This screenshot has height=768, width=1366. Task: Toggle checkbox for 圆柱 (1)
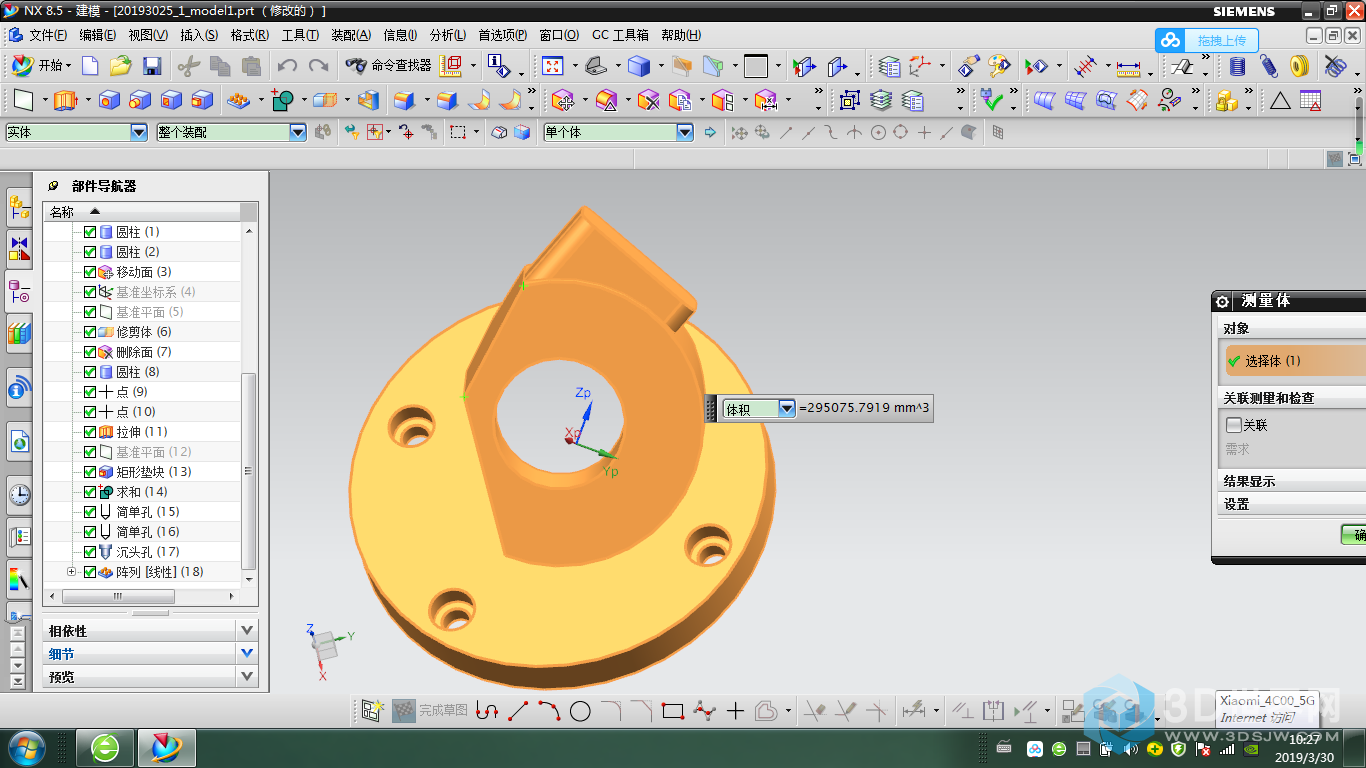[90, 232]
